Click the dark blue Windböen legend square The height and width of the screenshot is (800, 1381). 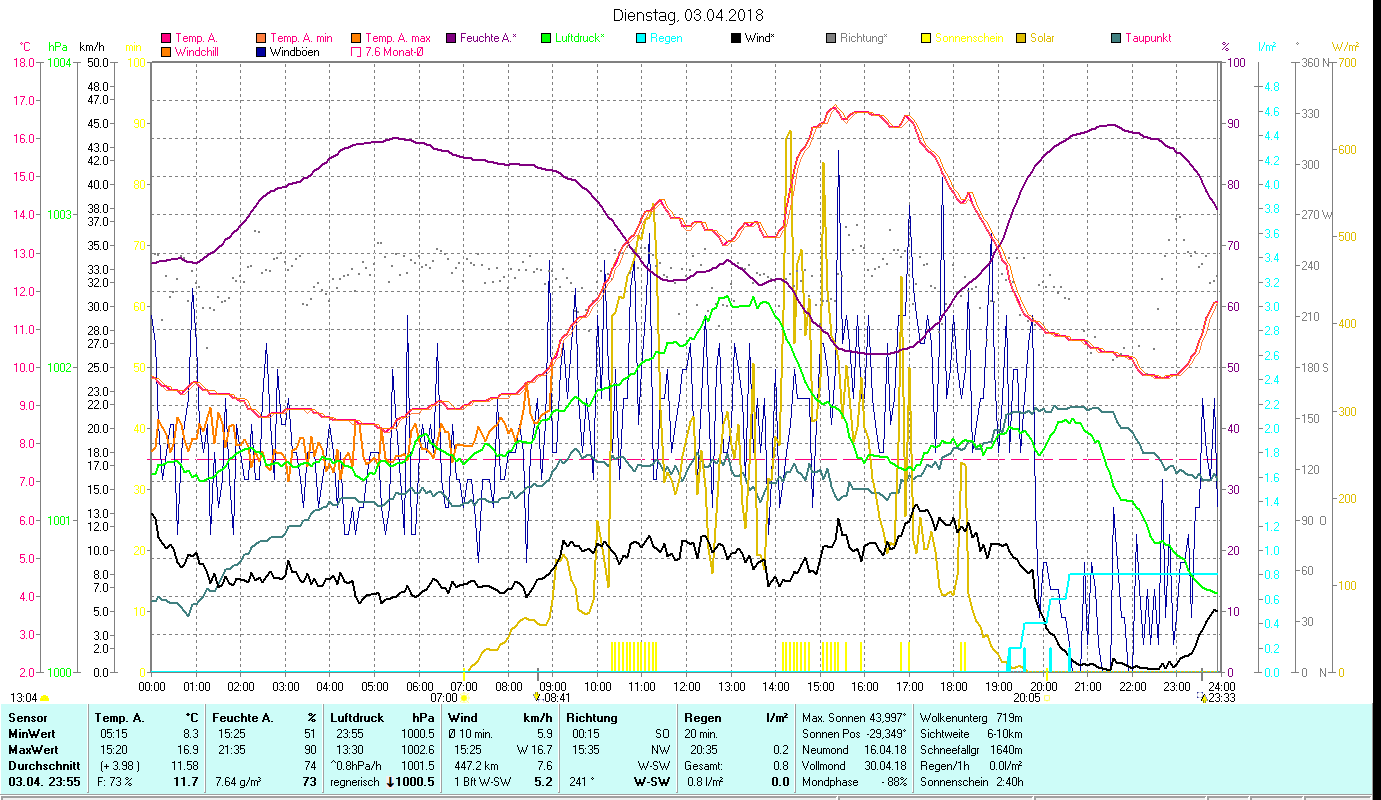262,52
